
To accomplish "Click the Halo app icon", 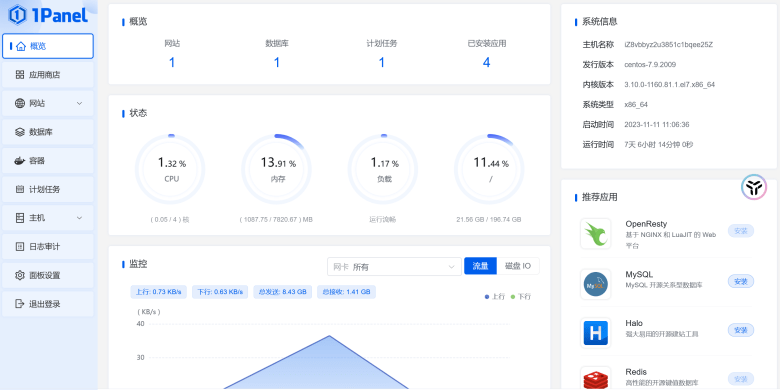I will click(595, 333).
